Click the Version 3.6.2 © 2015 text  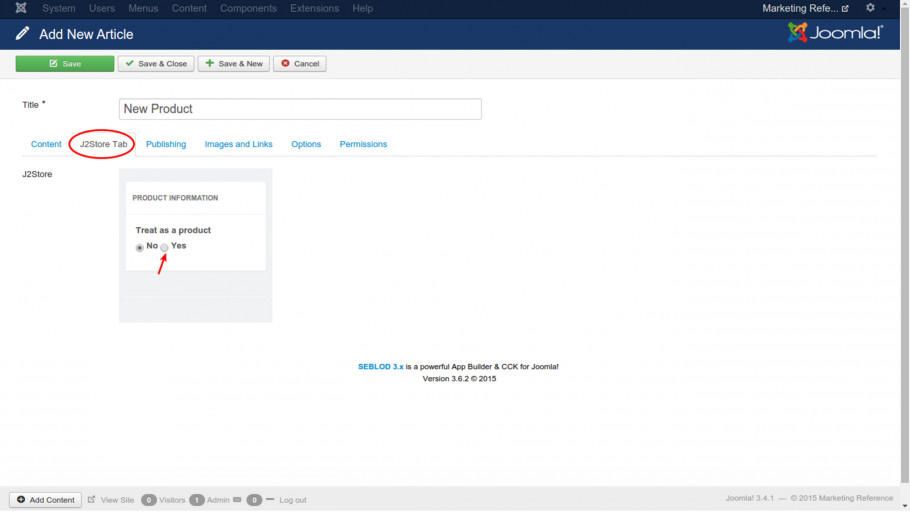[x=459, y=378]
